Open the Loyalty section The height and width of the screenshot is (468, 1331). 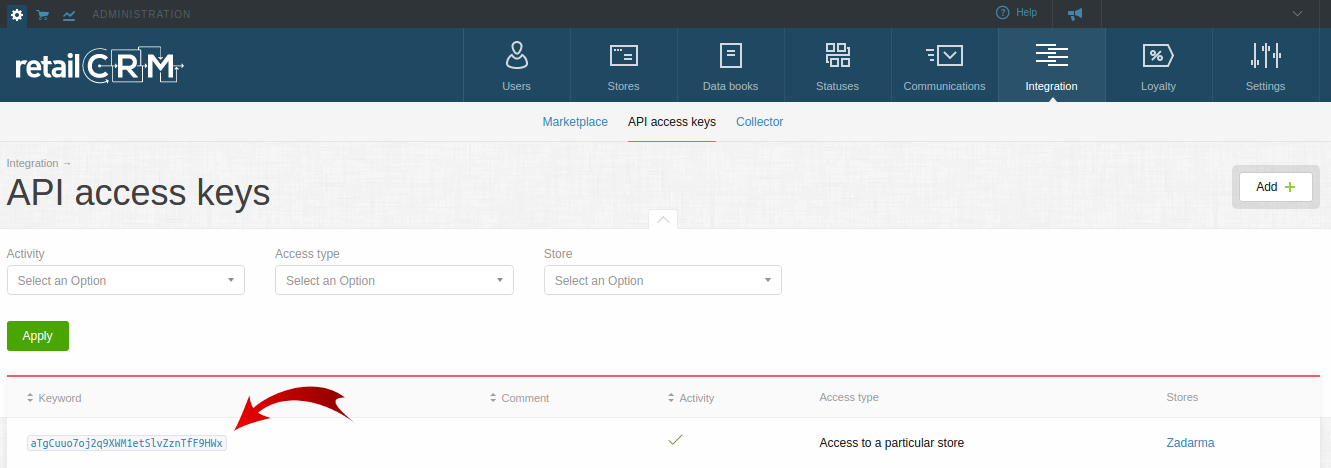1159,65
